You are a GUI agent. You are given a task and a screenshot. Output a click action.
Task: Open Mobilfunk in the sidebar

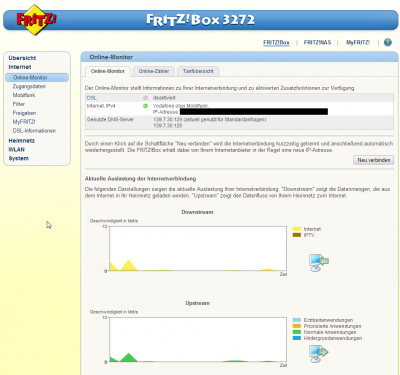coord(24,95)
